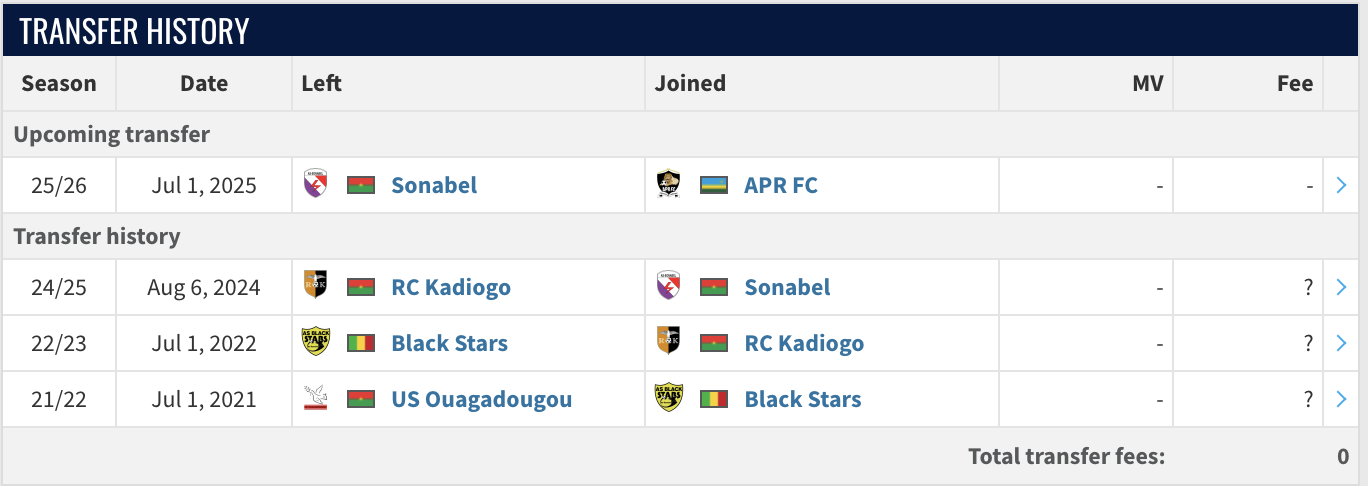This screenshot has height=486, width=1368.
Task: Click the APR FC club crest
Action: point(668,184)
